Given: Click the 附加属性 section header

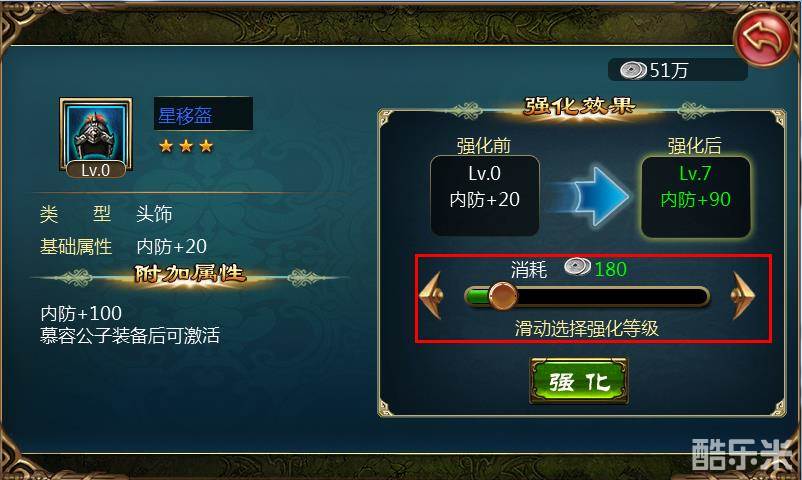Looking at the screenshot, I should coord(190,274).
